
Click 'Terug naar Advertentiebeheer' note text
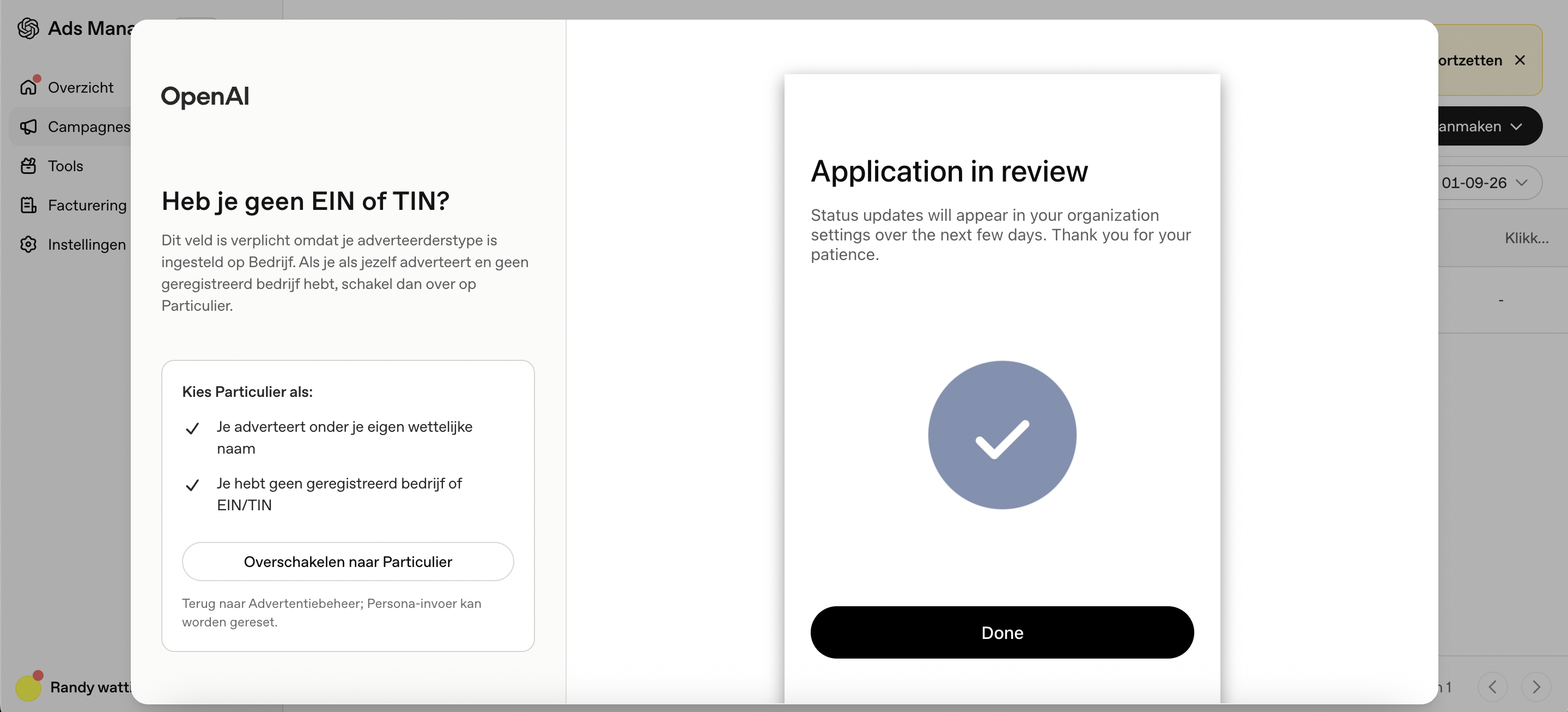(332, 612)
